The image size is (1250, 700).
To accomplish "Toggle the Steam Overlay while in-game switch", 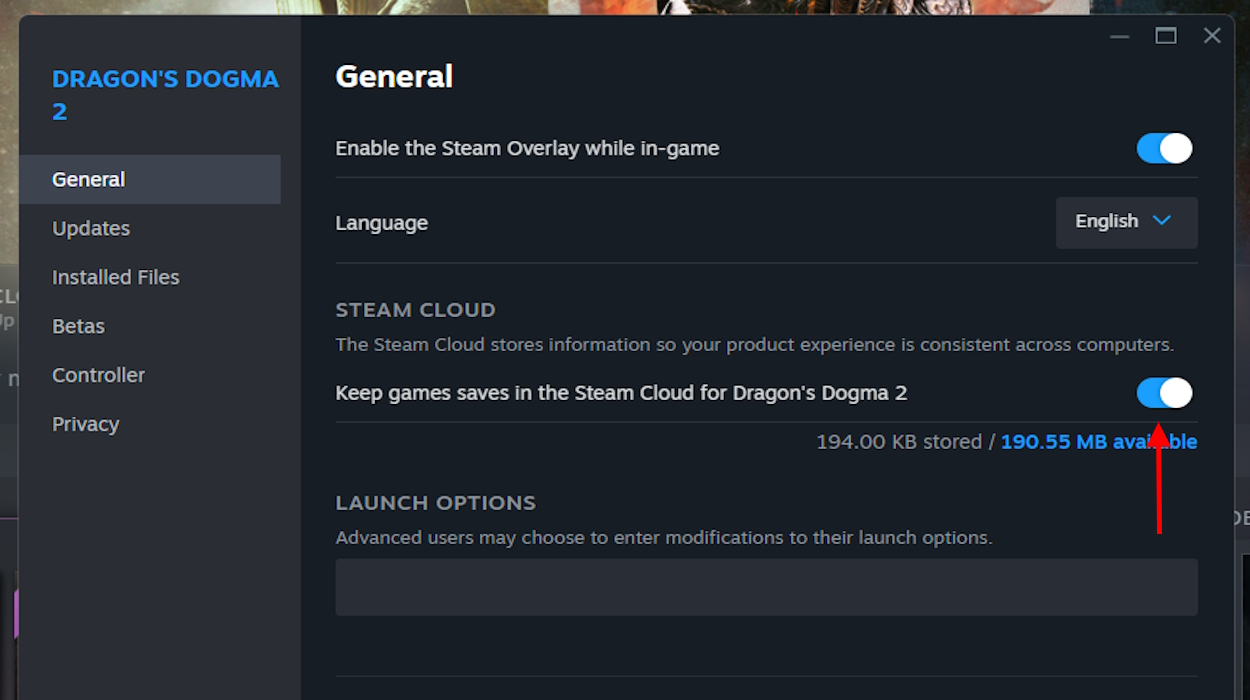I will pyautogui.click(x=1164, y=148).
